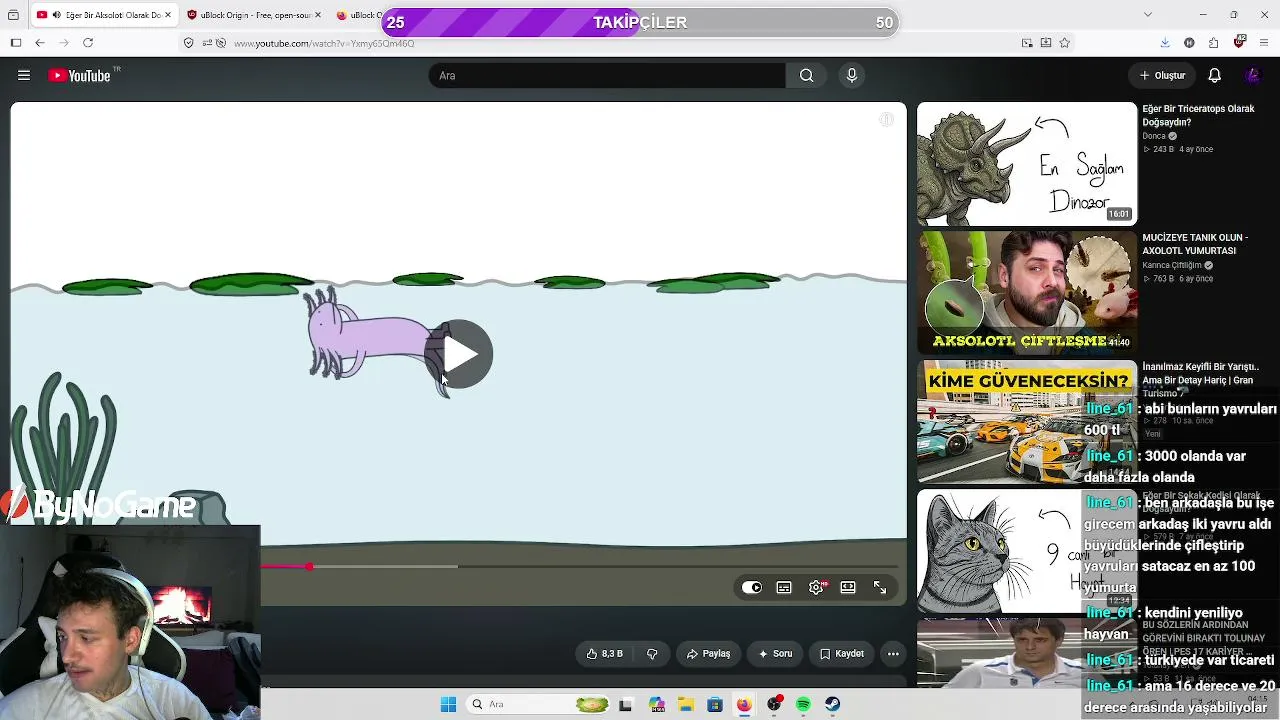Open the Firefox downloads arrow
This screenshot has height=720, width=1280.
(x=1165, y=43)
